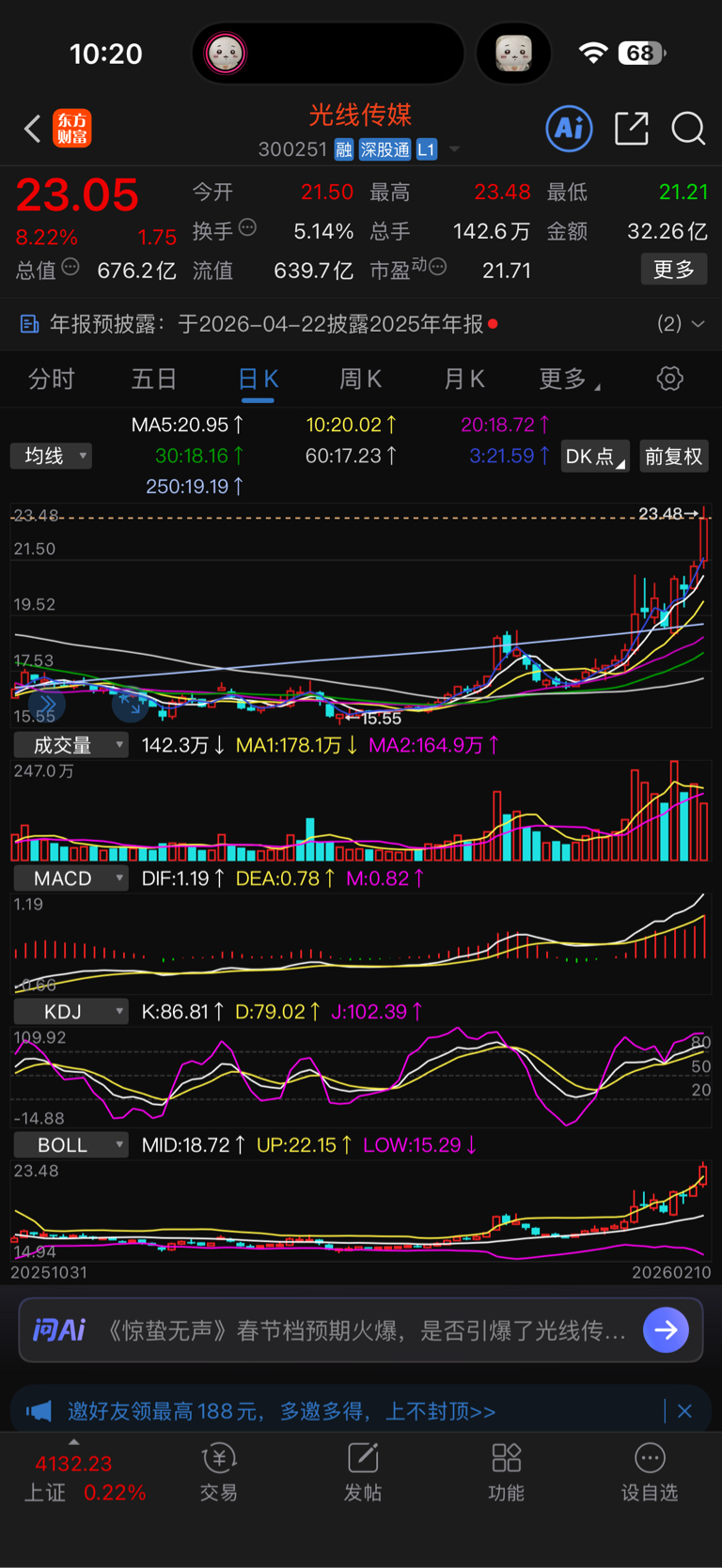Tap the purple send arrow button
722x1568 pixels.
[667, 1329]
